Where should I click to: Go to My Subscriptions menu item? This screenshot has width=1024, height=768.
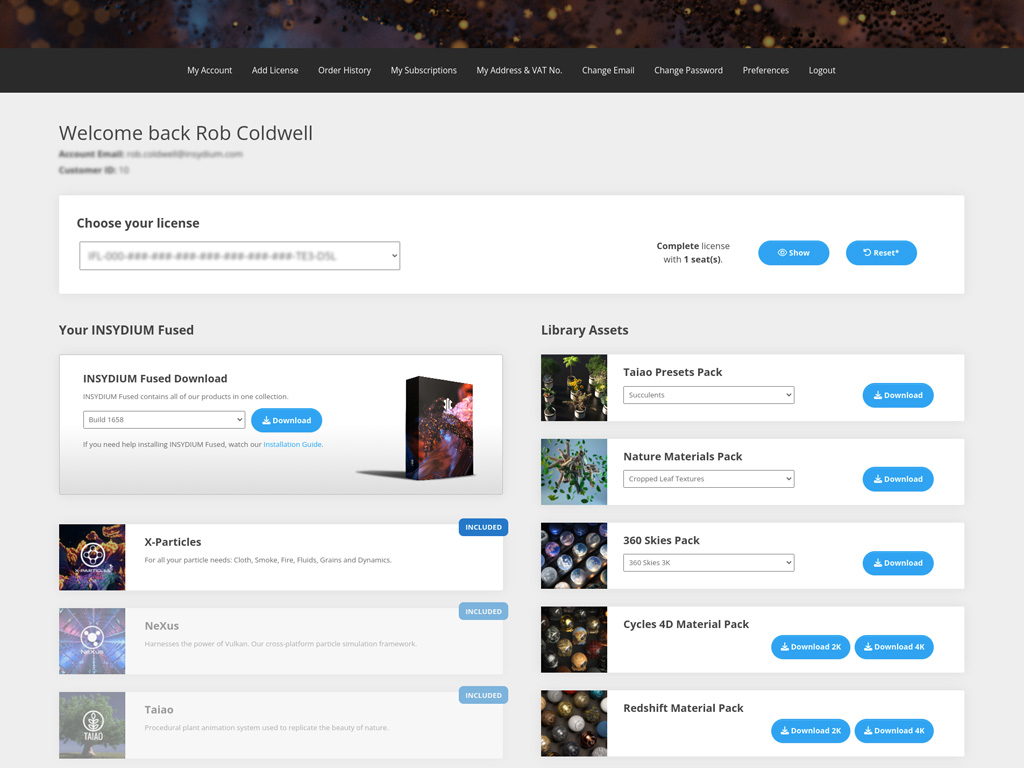pyautogui.click(x=423, y=70)
